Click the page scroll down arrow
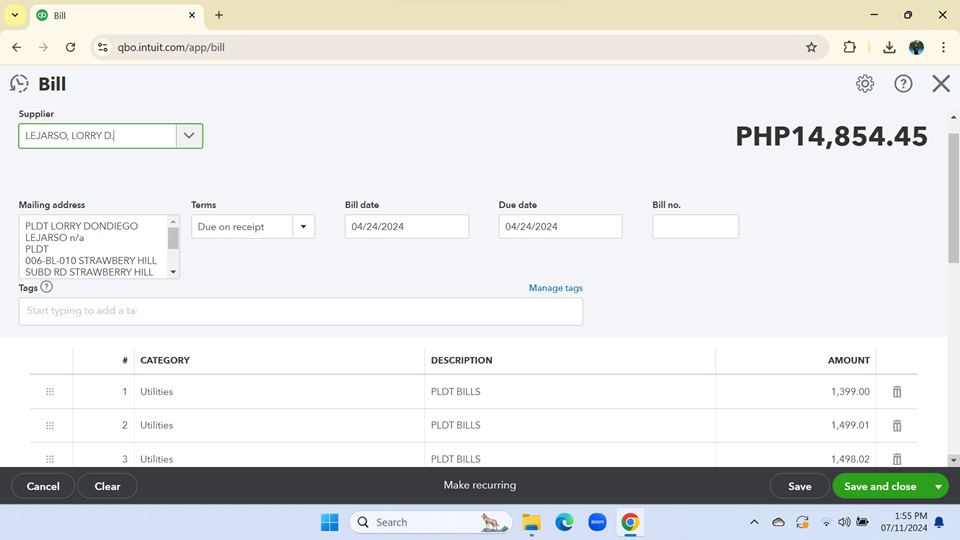 (x=953, y=460)
